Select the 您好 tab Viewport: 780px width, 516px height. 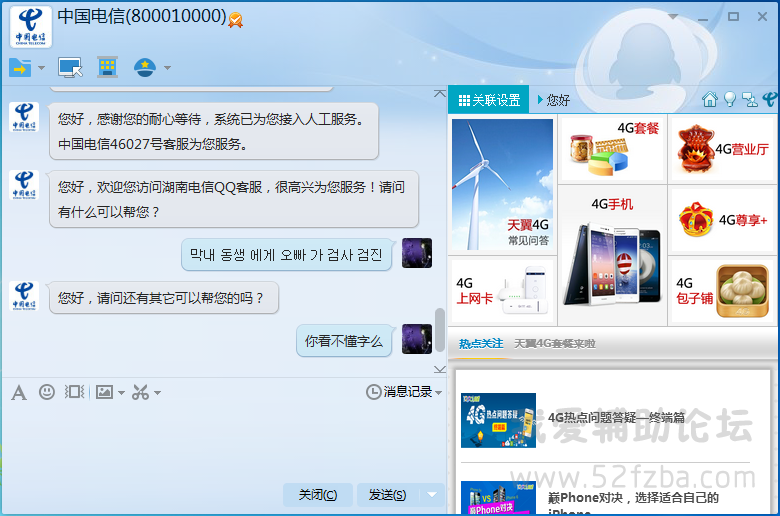coord(554,101)
